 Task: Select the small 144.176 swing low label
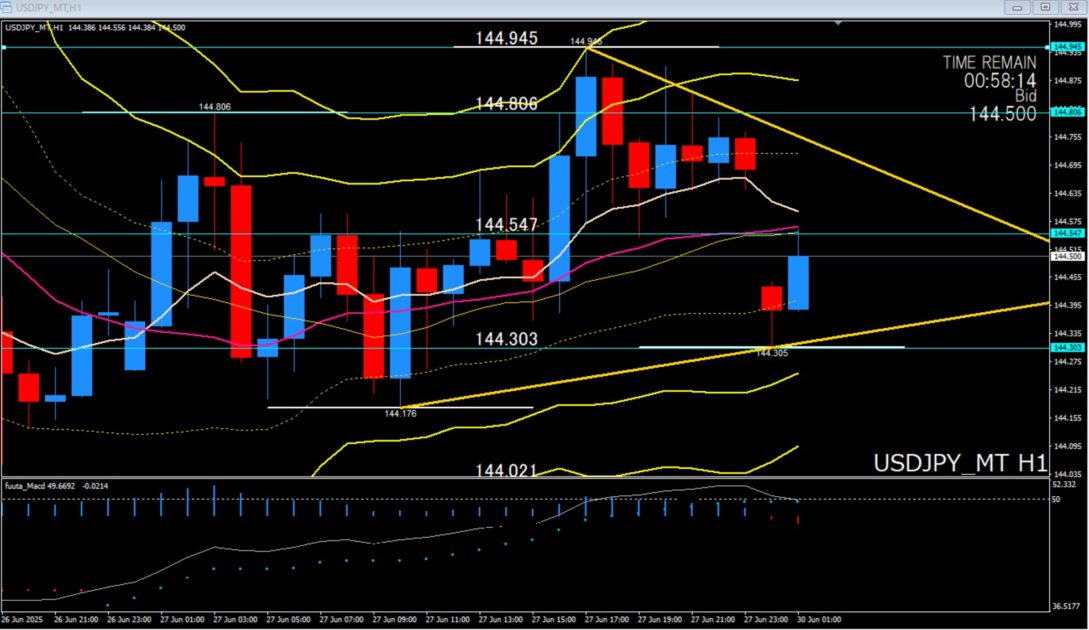400,413
